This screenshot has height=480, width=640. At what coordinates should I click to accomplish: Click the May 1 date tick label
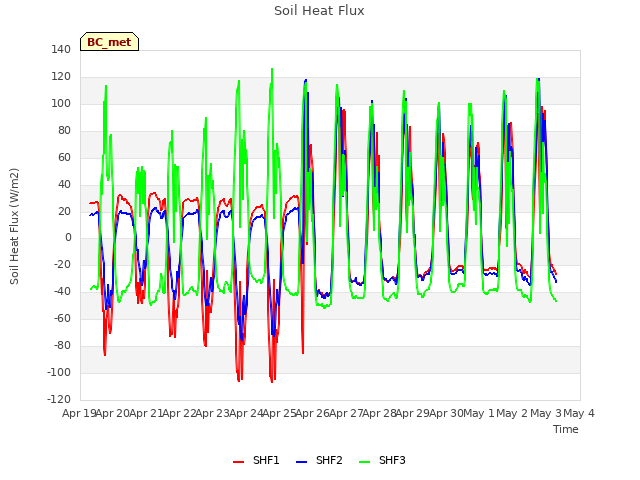479,413
